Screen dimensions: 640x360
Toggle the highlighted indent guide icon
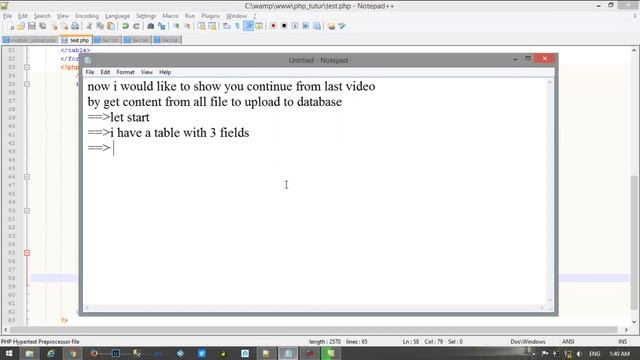point(248,26)
